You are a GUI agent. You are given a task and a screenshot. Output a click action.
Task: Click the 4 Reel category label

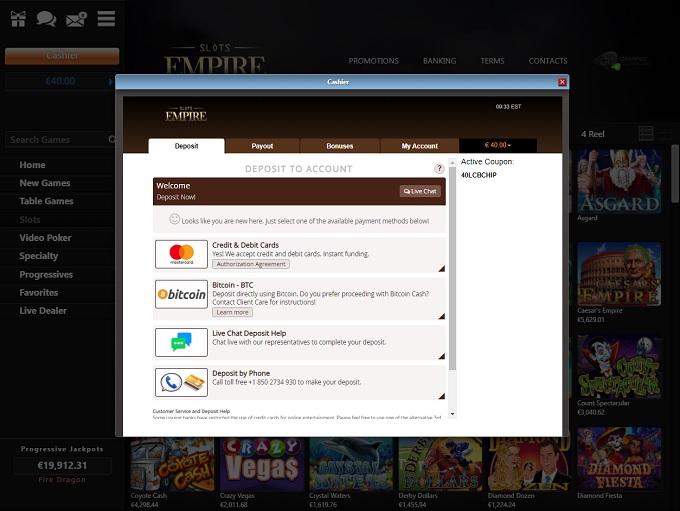coord(592,134)
